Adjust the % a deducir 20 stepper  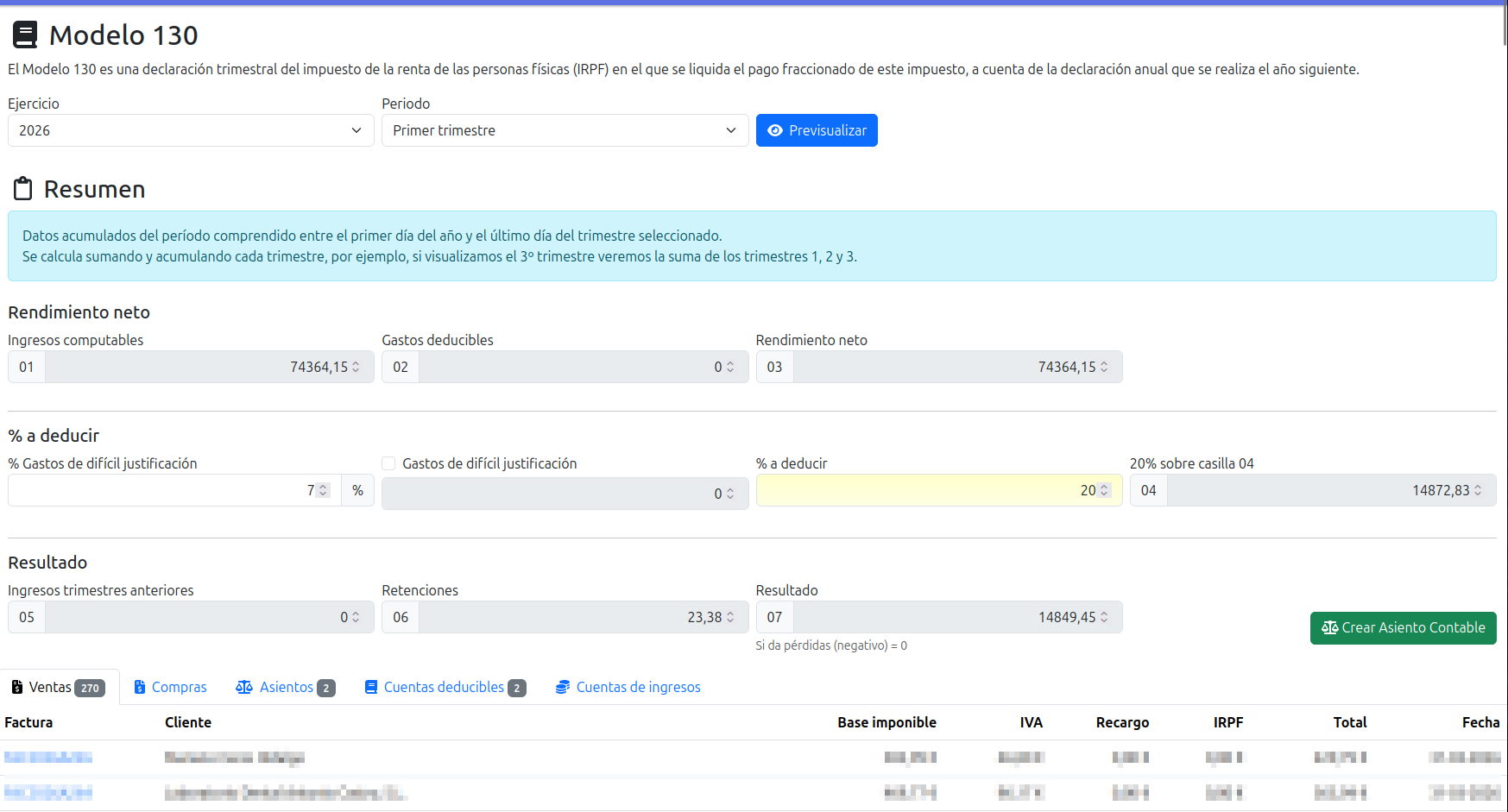(x=1104, y=490)
